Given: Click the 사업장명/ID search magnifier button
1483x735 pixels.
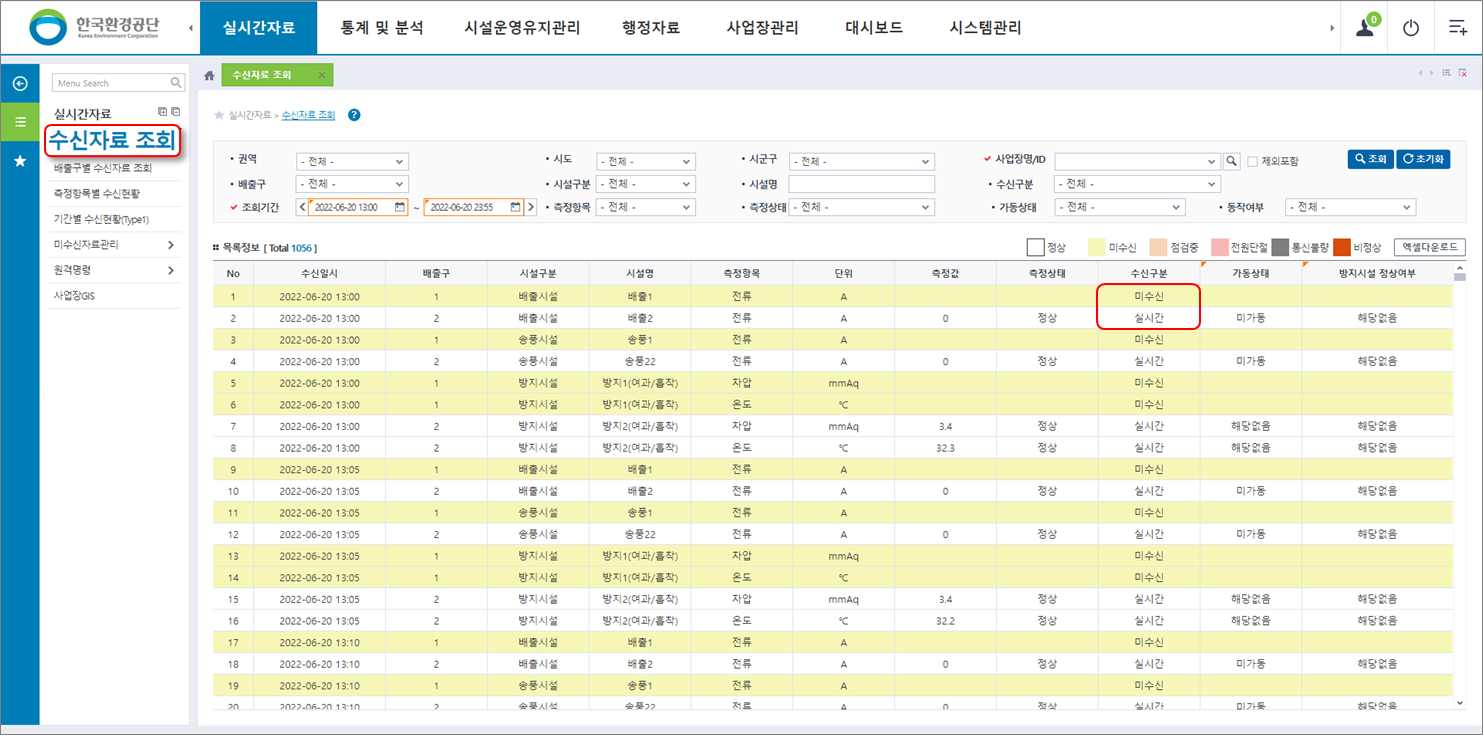Looking at the screenshot, I should coord(1232,161).
